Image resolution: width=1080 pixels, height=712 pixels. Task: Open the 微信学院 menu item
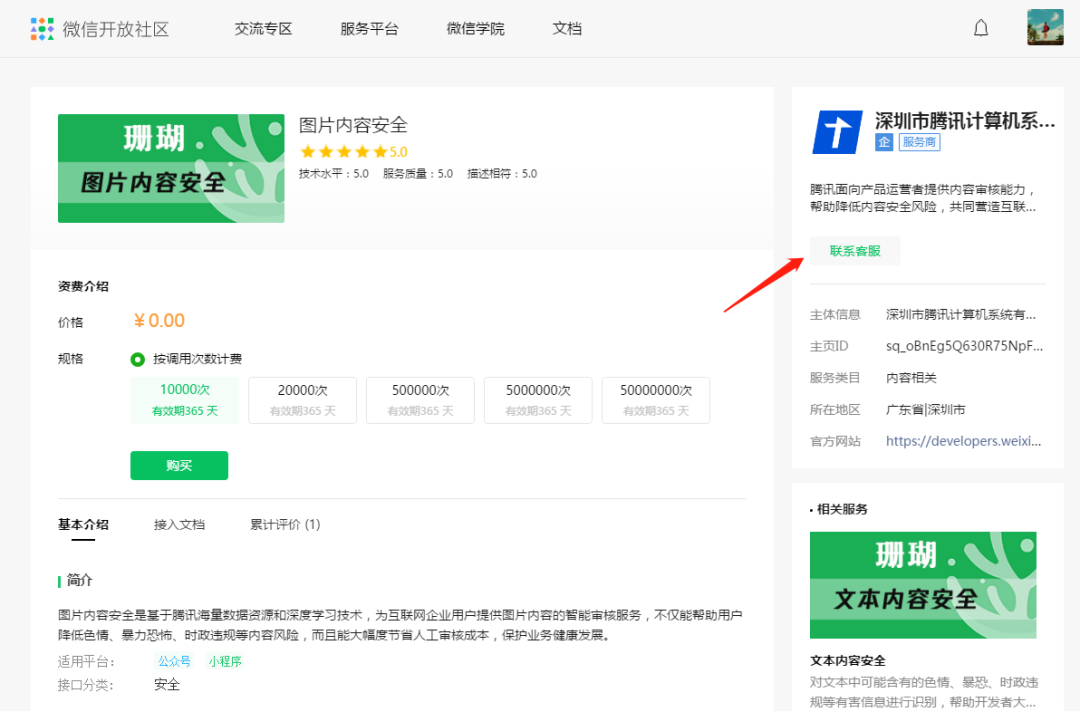[475, 29]
